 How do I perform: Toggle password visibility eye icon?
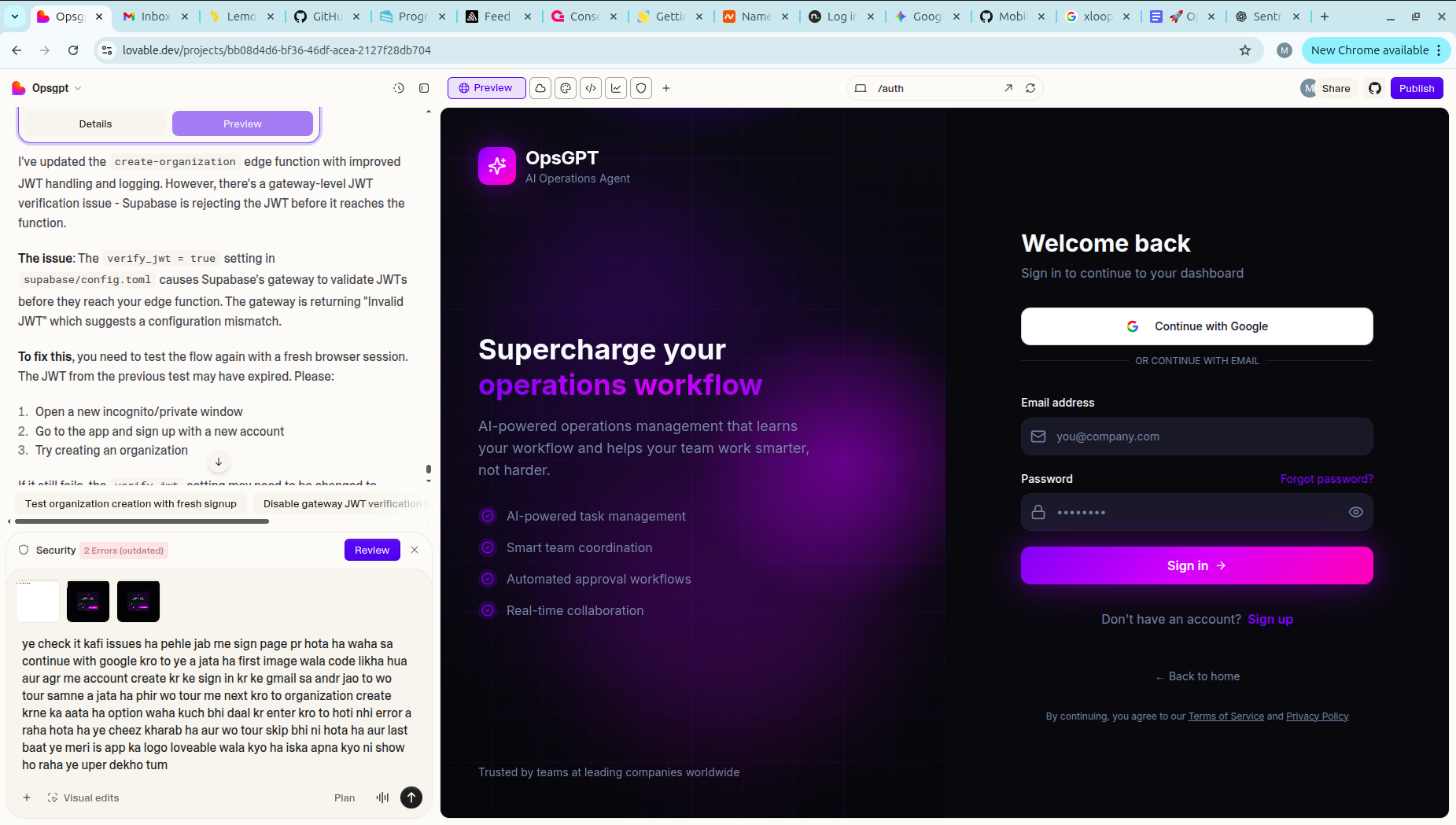(x=1355, y=512)
